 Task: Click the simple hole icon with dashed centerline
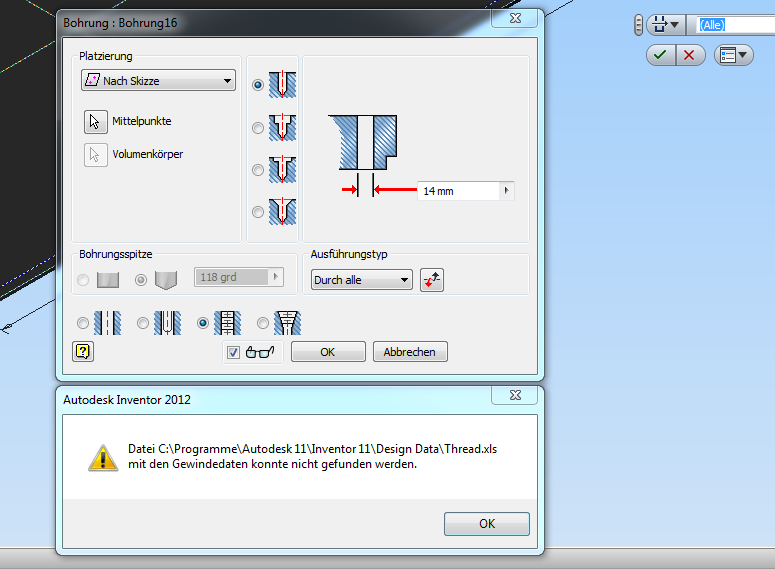107,323
